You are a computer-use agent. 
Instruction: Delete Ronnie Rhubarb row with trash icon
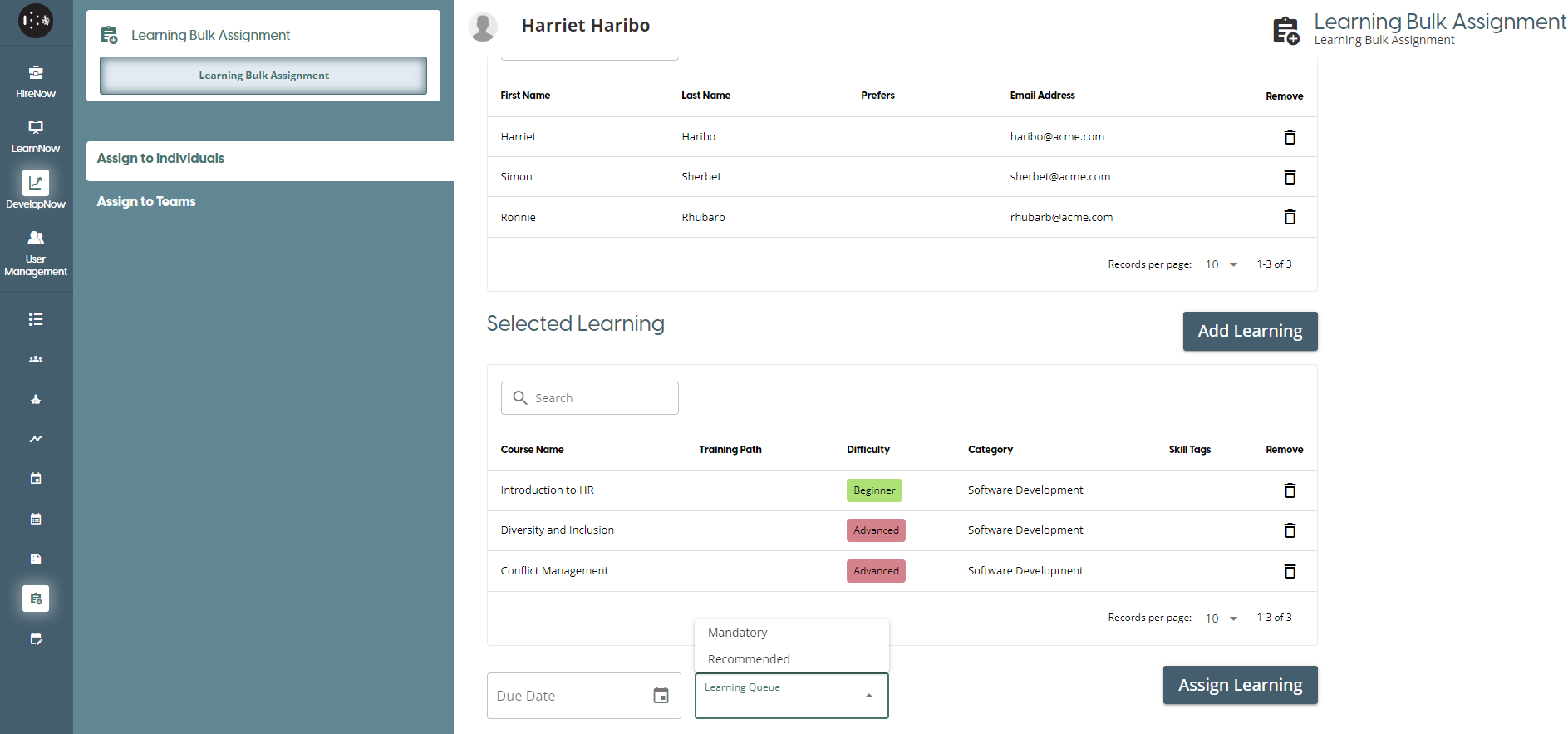pyautogui.click(x=1290, y=217)
